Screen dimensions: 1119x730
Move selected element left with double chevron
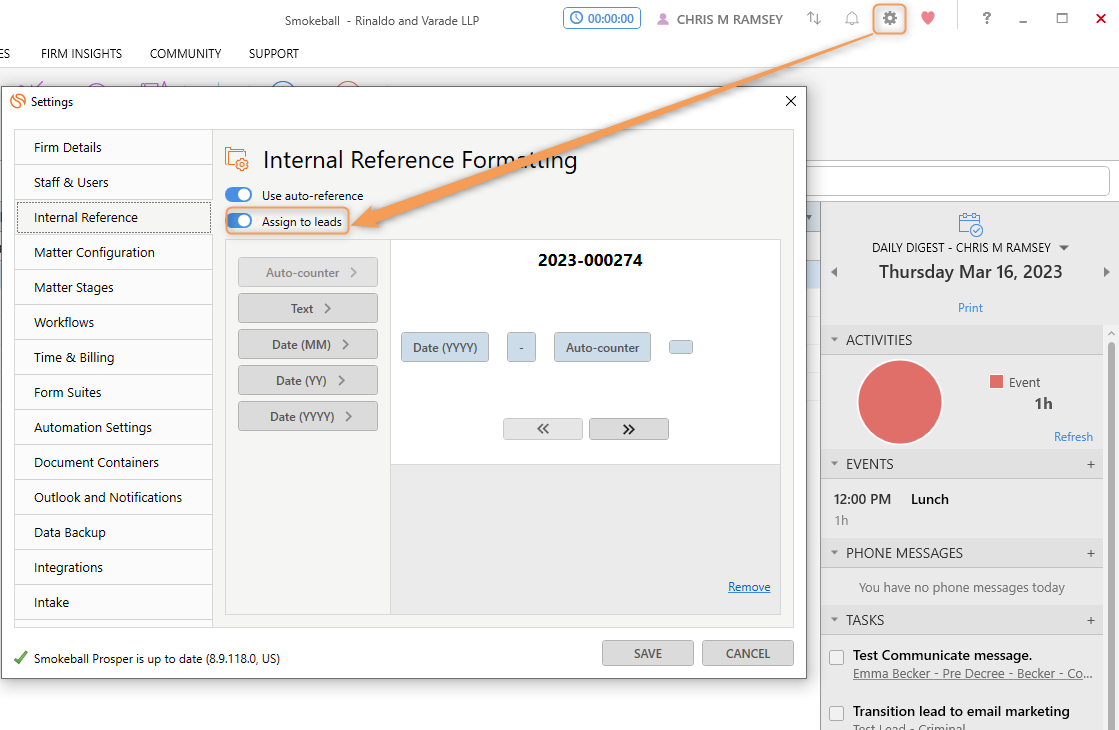tap(542, 429)
